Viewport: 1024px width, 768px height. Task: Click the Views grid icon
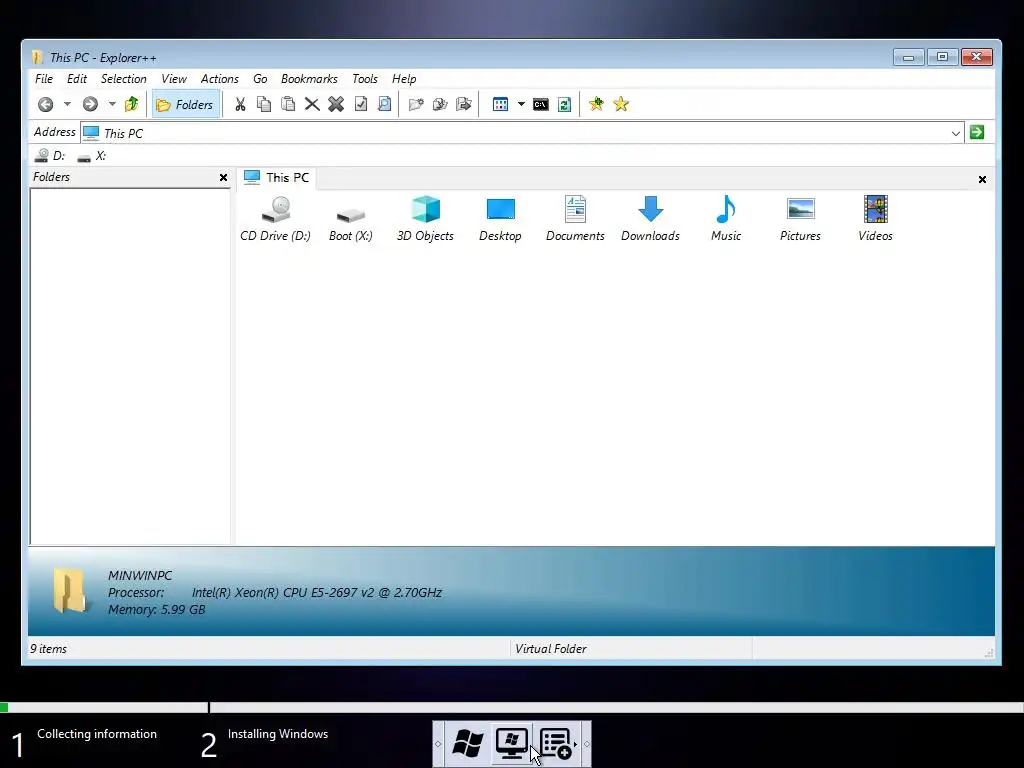(x=500, y=104)
